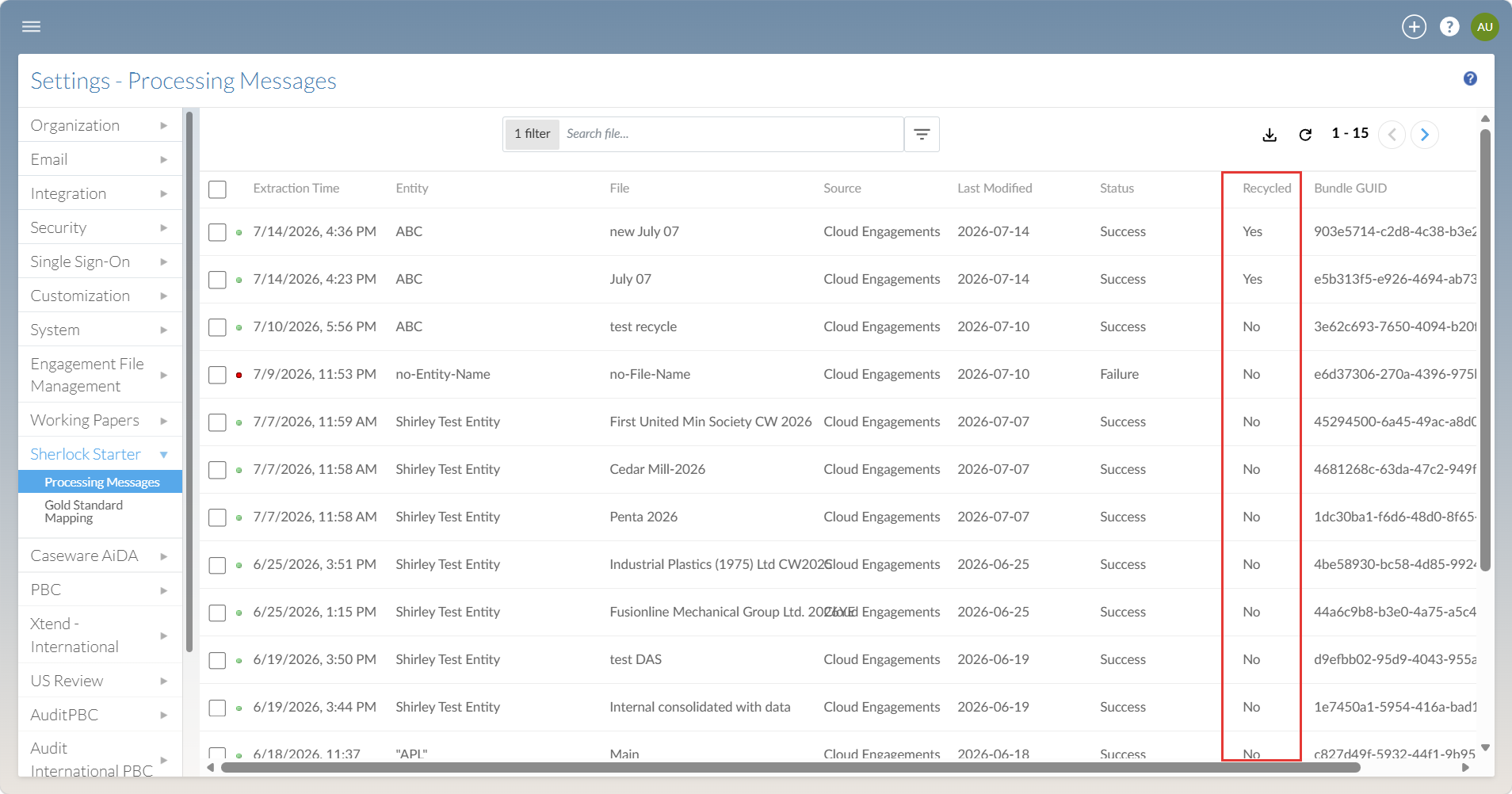The height and width of the screenshot is (794, 1512).
Task: Click the add new plus icon
Action: click(1414, 27)
